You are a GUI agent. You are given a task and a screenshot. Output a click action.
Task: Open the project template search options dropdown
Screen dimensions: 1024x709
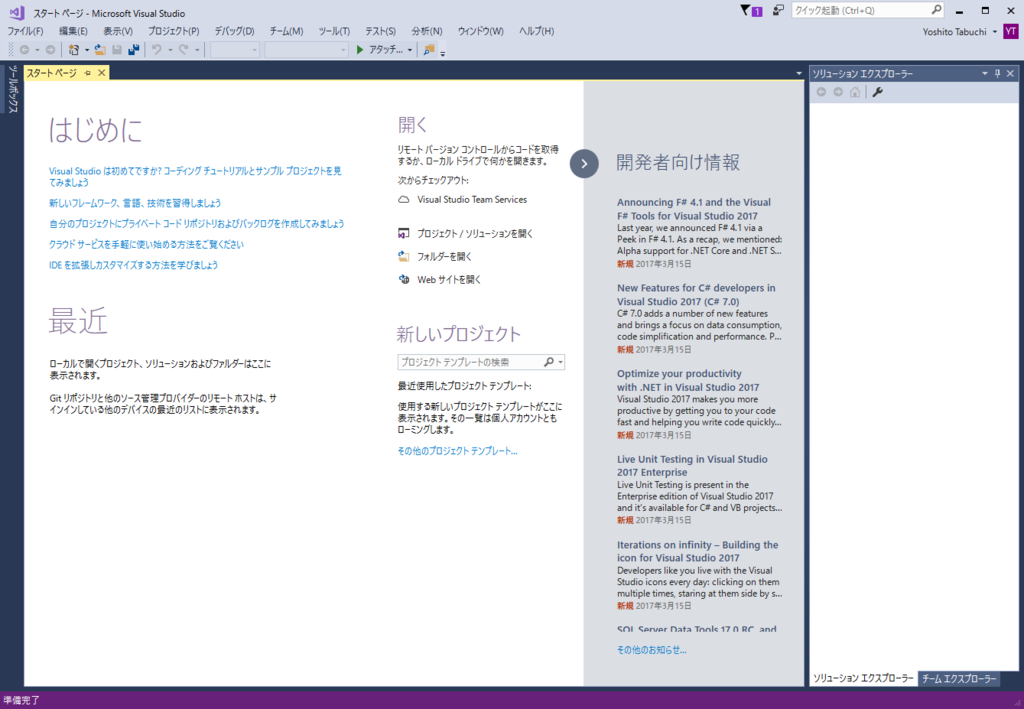coord(560,362)
